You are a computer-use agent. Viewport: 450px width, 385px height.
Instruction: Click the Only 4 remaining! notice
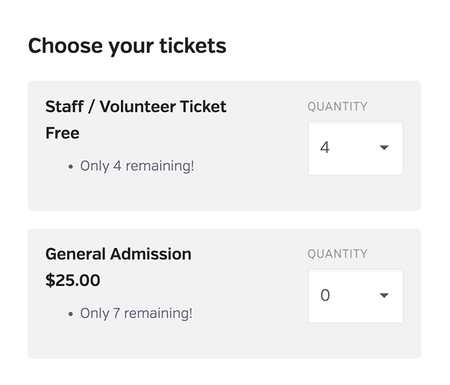[137, 166]
